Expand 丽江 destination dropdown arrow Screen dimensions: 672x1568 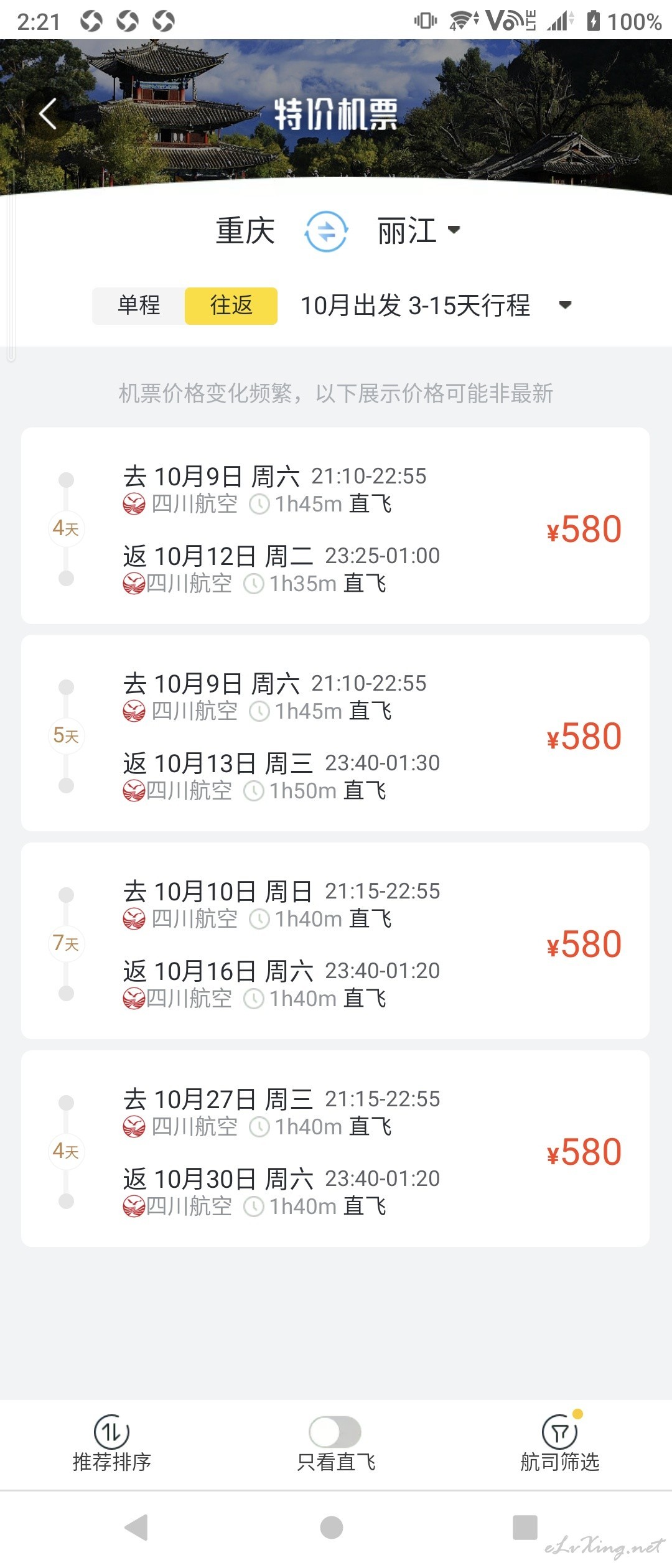(x=454, y=230)
